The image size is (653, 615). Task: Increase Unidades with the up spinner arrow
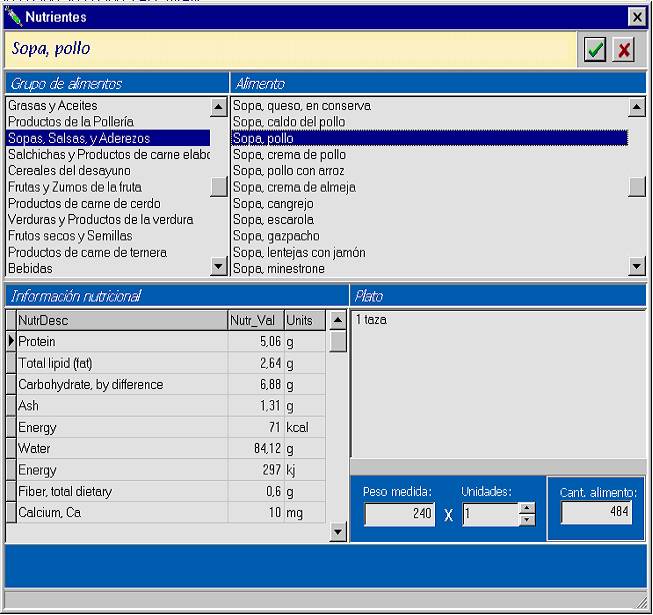pos(527,508)
